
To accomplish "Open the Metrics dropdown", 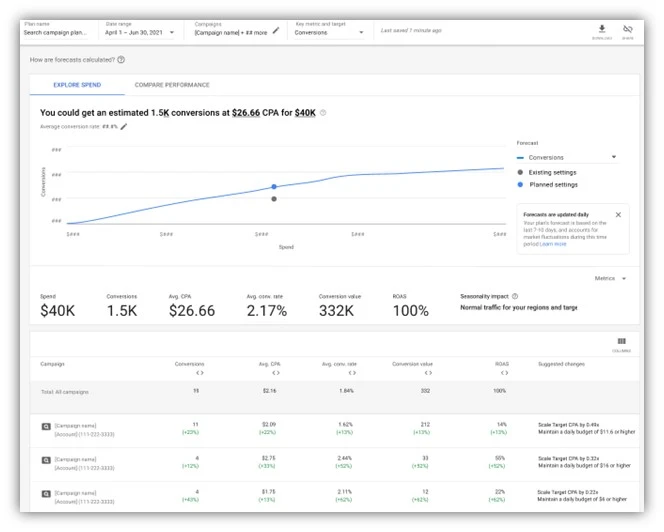I will [x=610, y=278].
